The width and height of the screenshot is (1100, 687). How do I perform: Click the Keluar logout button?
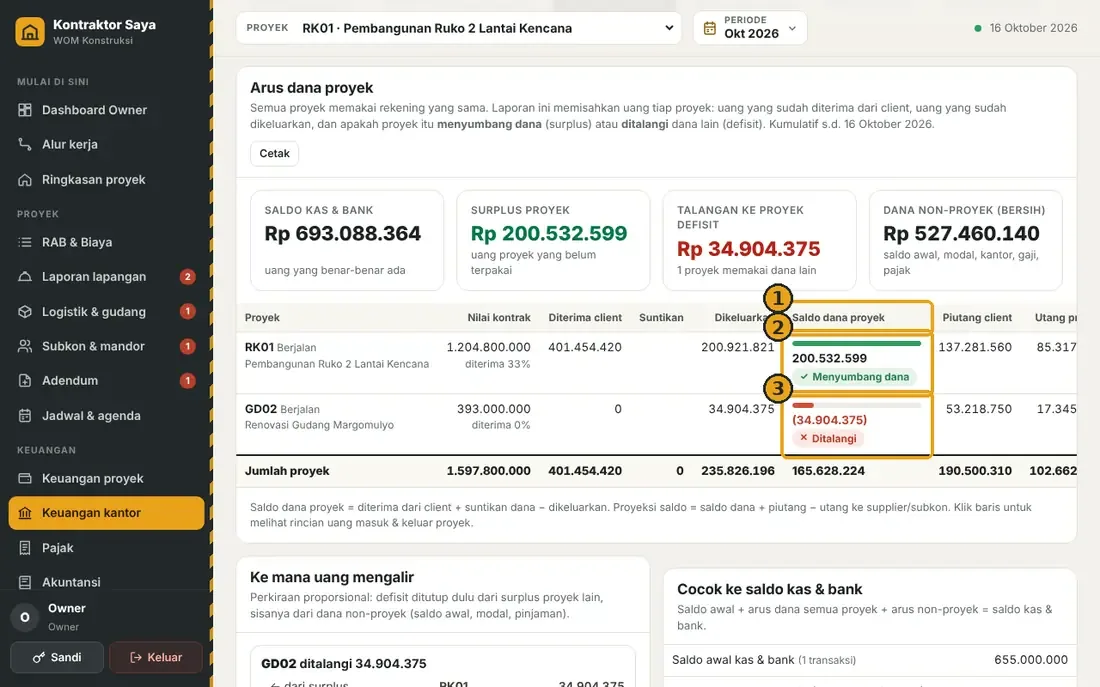click(156, 658)
